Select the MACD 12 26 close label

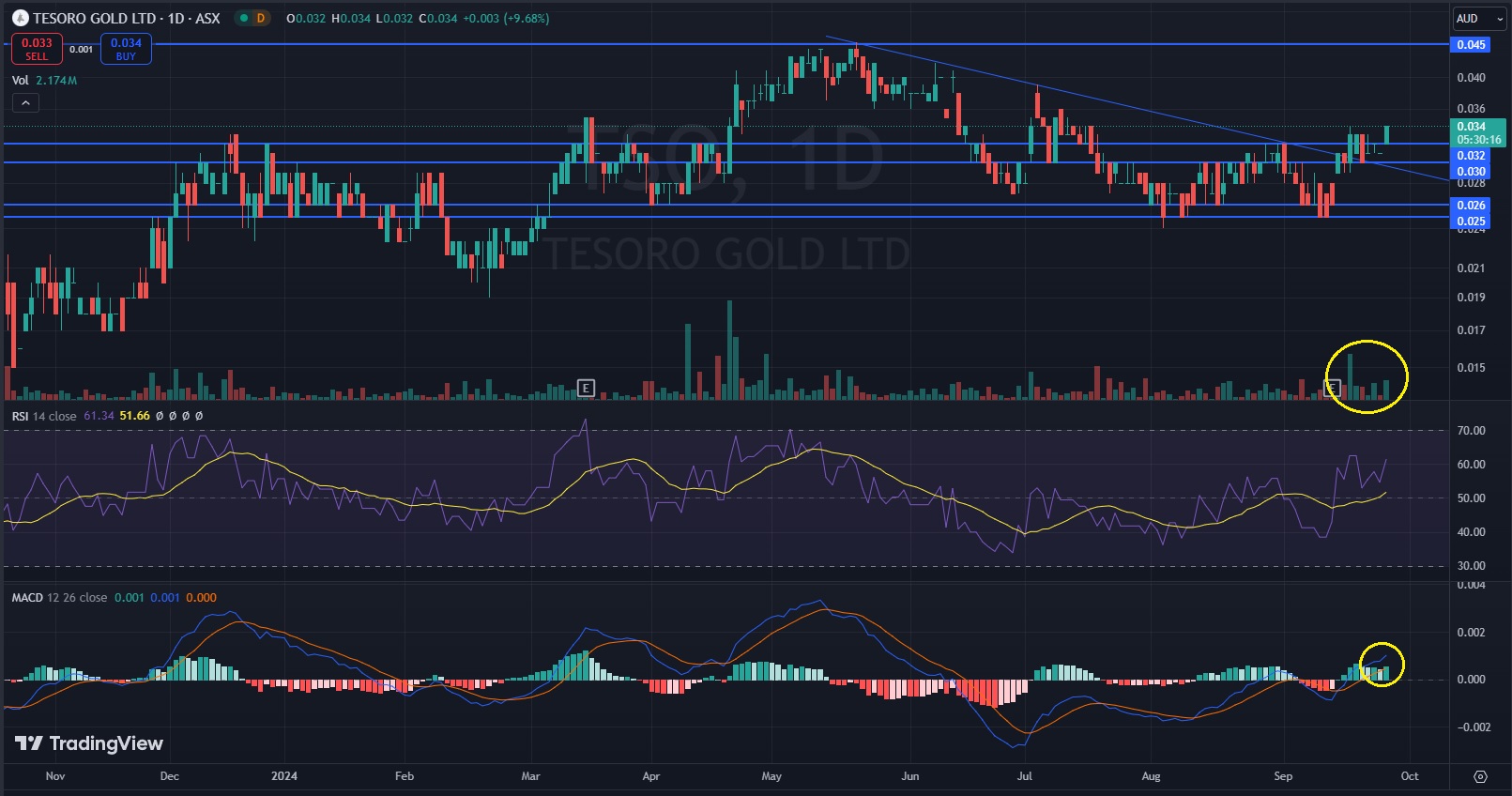(59, 598)
